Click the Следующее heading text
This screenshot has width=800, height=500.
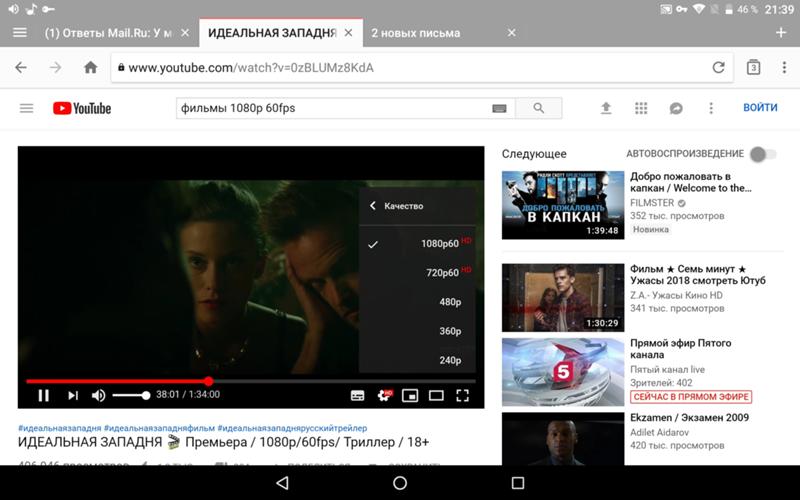[534, 154]
